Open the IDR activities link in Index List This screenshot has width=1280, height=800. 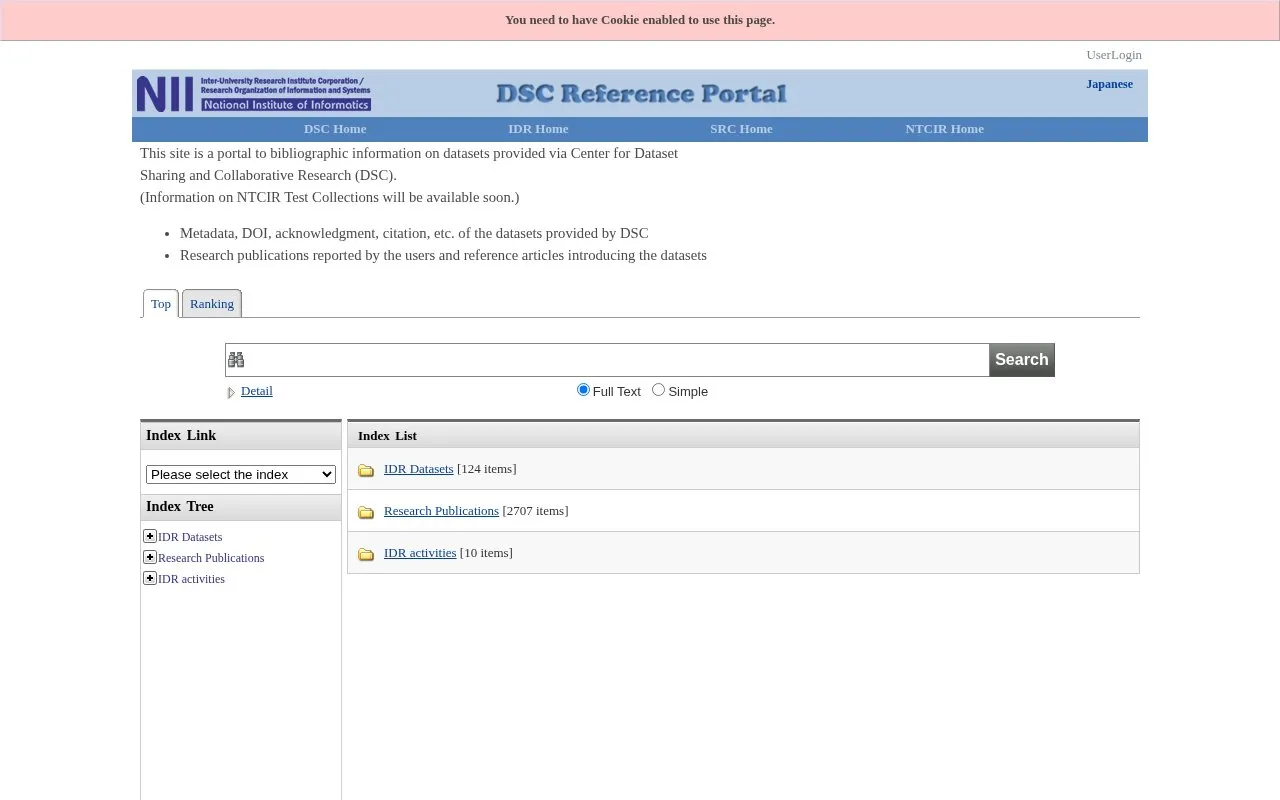click(x=420, y=553)
